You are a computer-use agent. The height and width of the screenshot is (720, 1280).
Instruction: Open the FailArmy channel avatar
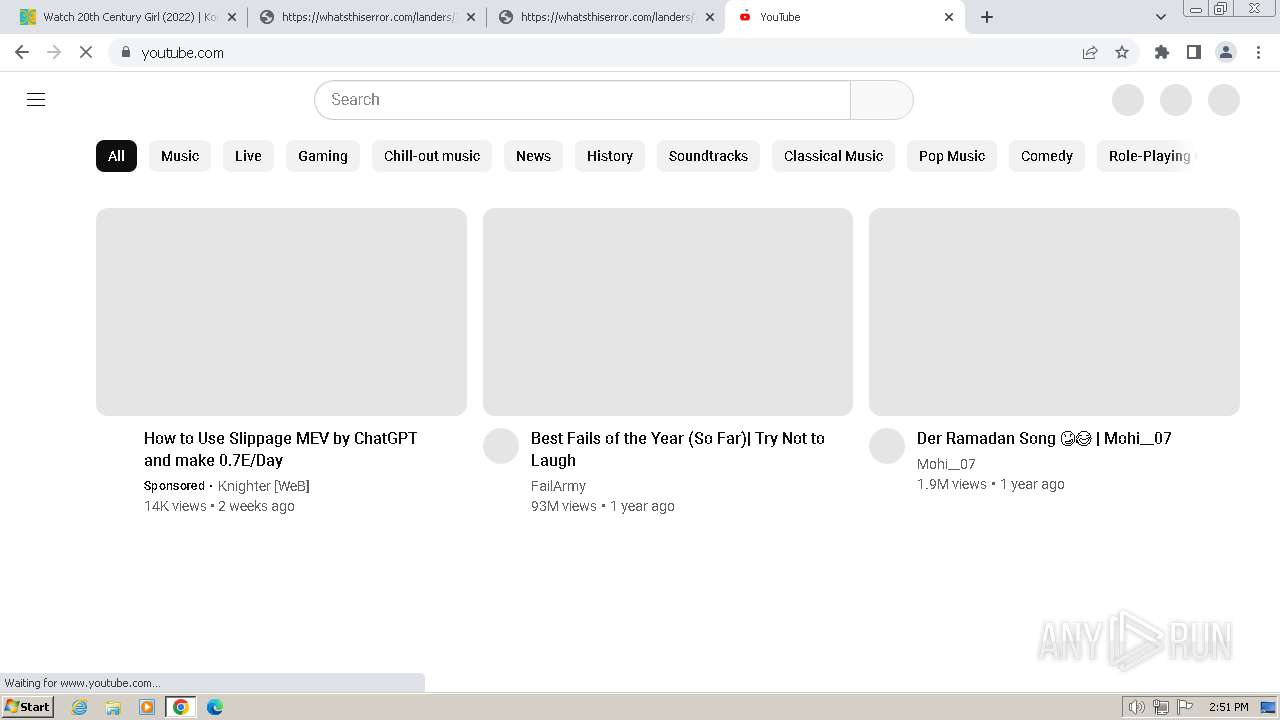click(501, 446)
